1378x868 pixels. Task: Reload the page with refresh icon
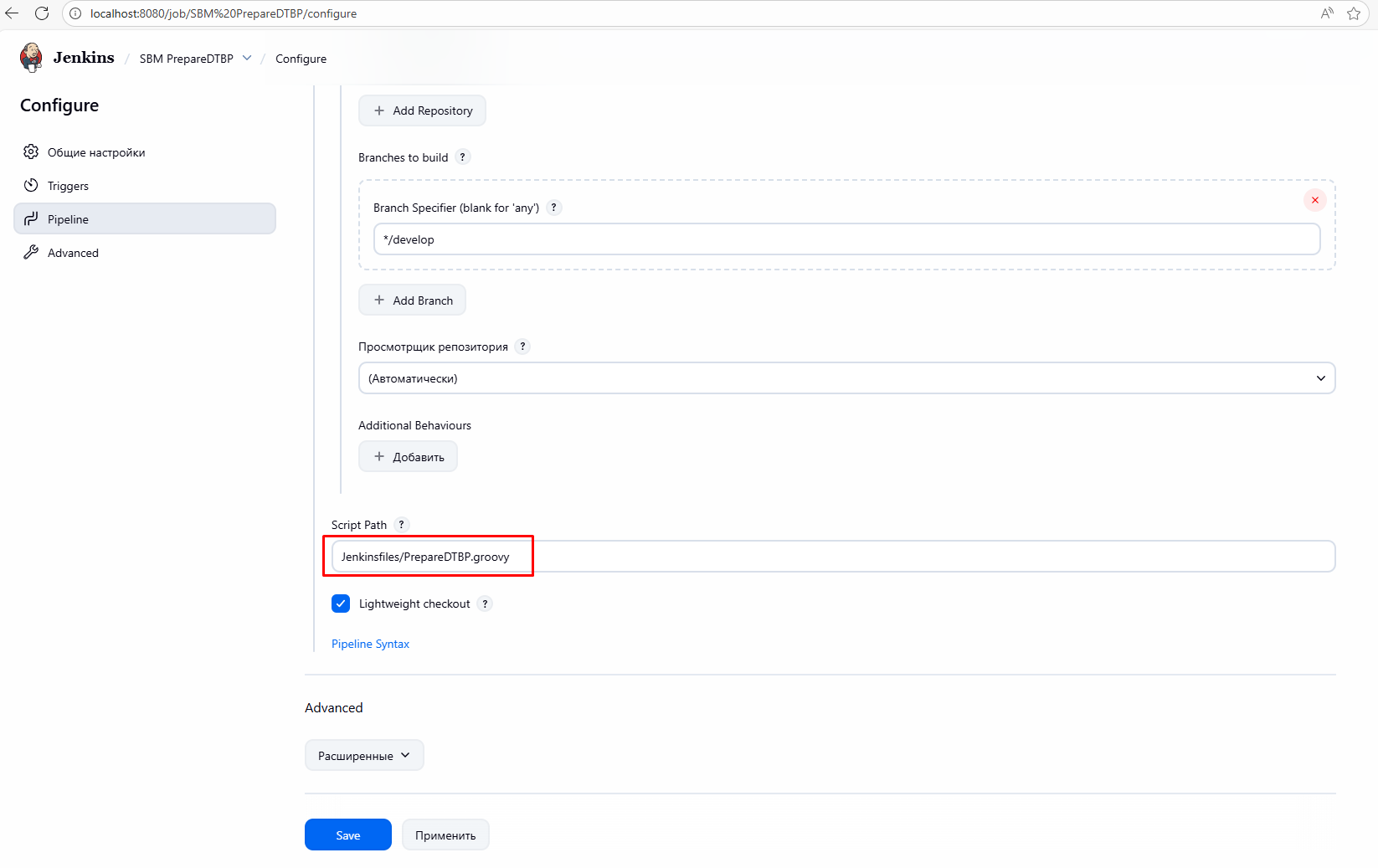[x=42, y=13]
